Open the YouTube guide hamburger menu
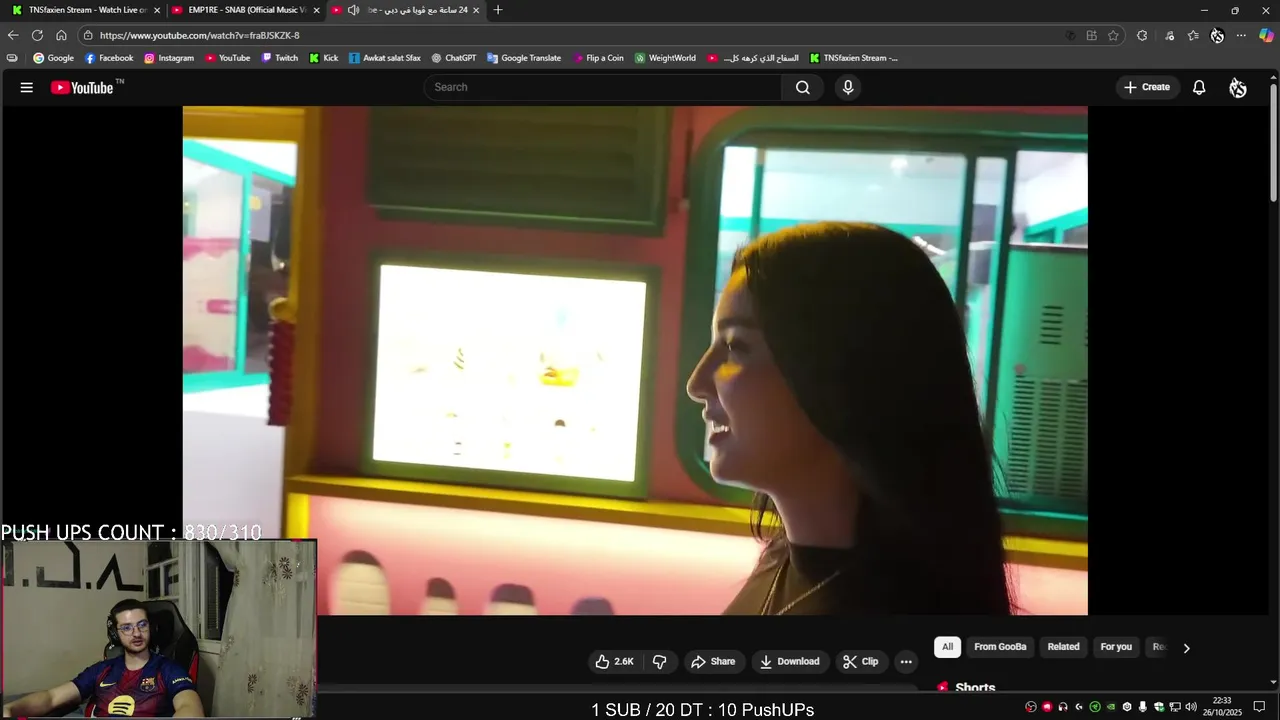 (x=27, y=87)
